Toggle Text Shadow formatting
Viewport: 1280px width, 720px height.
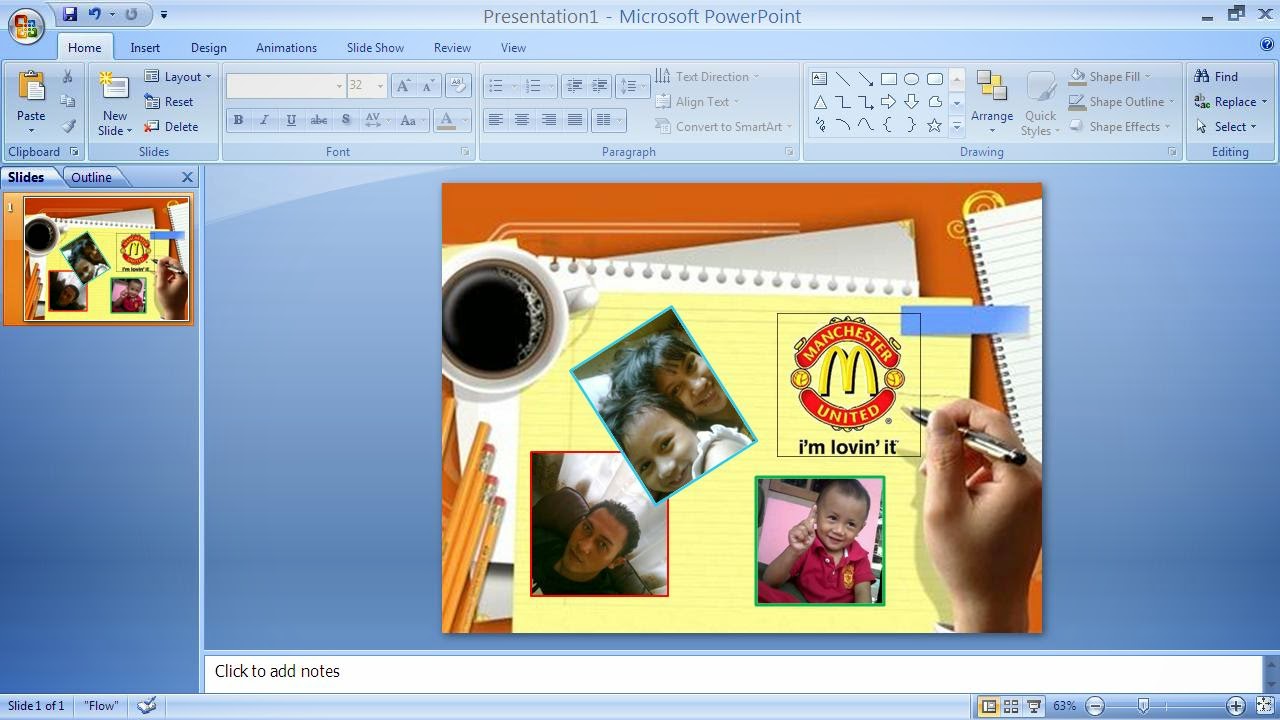point(346,120)
